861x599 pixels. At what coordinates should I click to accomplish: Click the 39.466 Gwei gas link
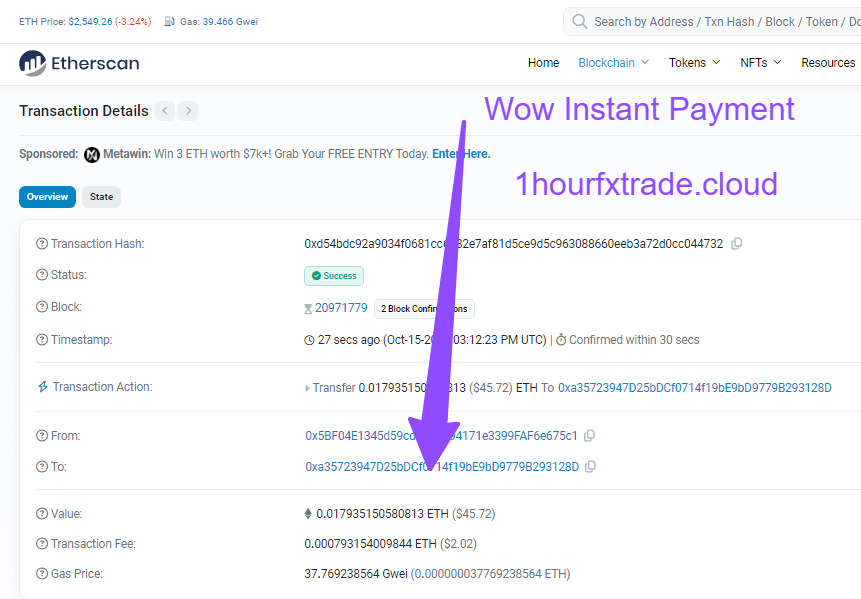pos(230,21)
